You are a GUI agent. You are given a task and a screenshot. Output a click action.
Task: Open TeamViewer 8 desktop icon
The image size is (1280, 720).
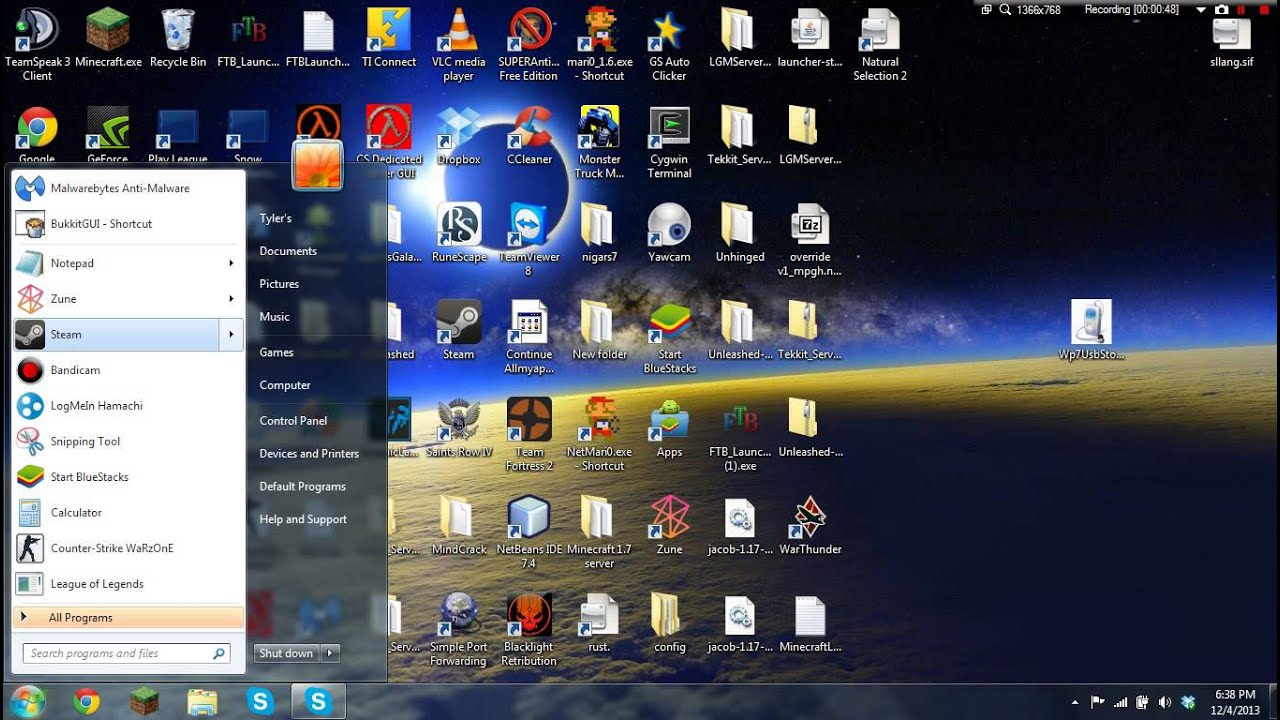click(x=529, y=239)
